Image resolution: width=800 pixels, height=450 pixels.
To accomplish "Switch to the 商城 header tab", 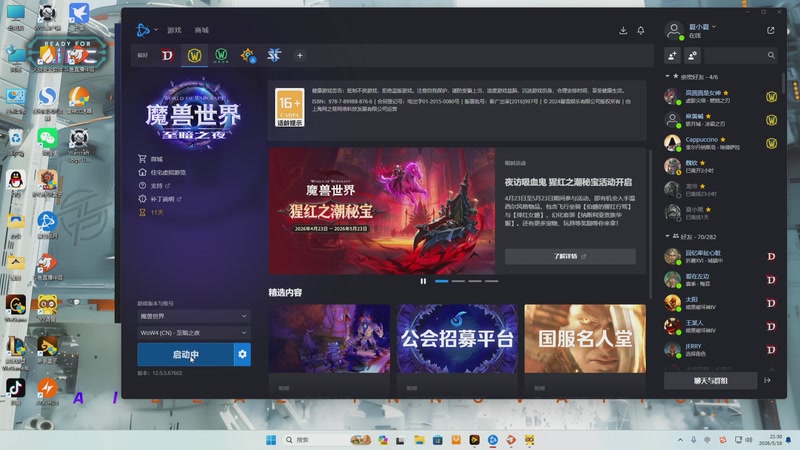I will coord(202,30).
